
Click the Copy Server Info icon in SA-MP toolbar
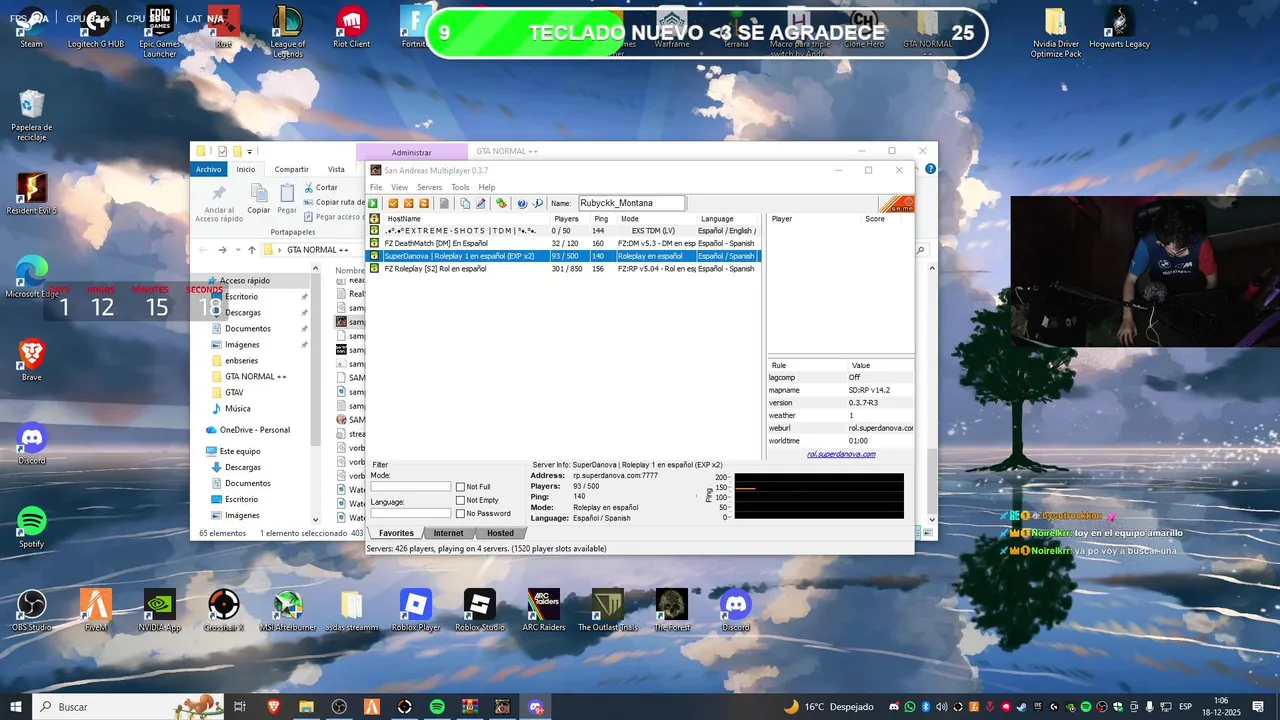tap(465, 203)
